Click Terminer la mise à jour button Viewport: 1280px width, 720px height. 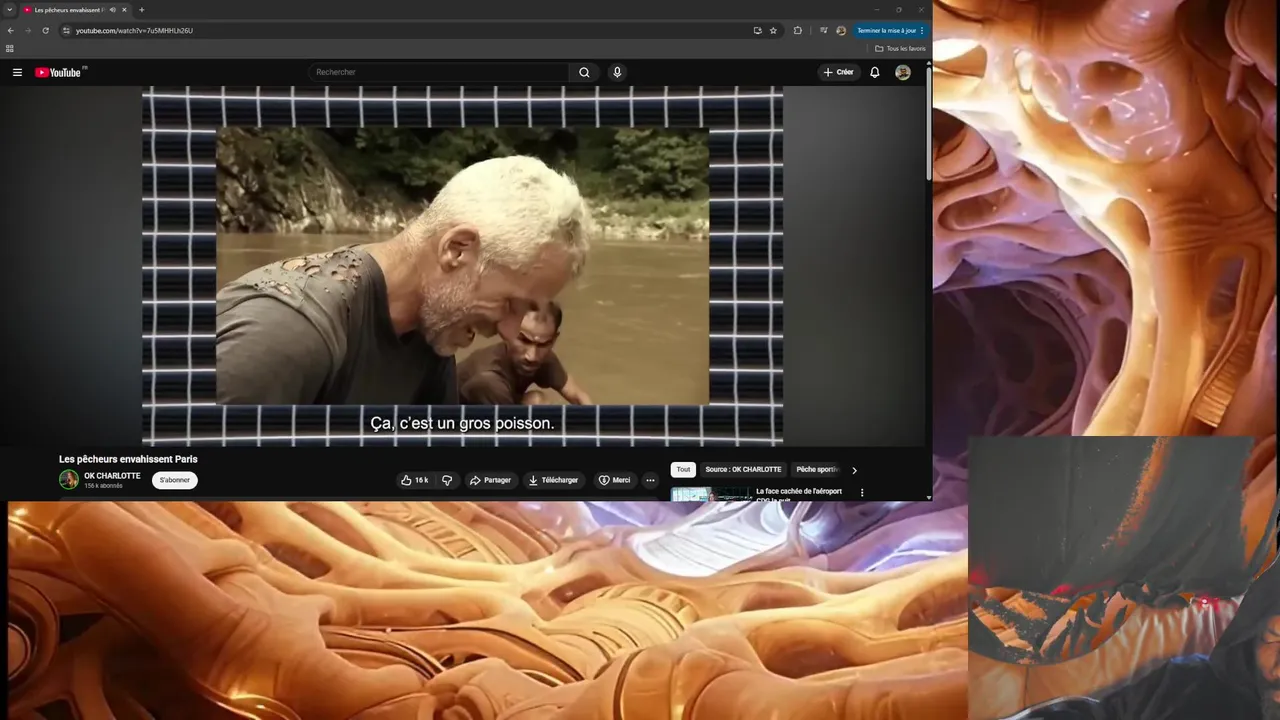pos(890,30)
